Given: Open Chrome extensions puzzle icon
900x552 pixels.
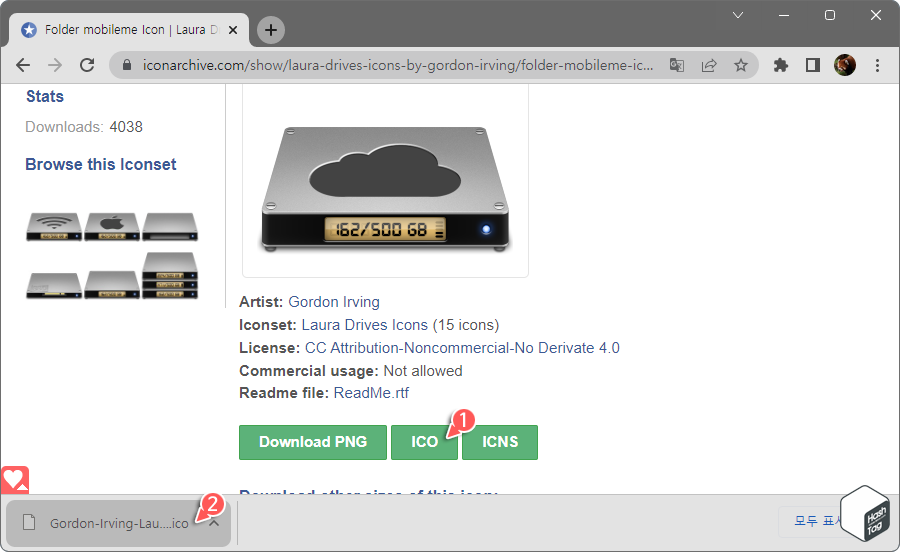Looking at the screenshot, I should click(781, 65).
